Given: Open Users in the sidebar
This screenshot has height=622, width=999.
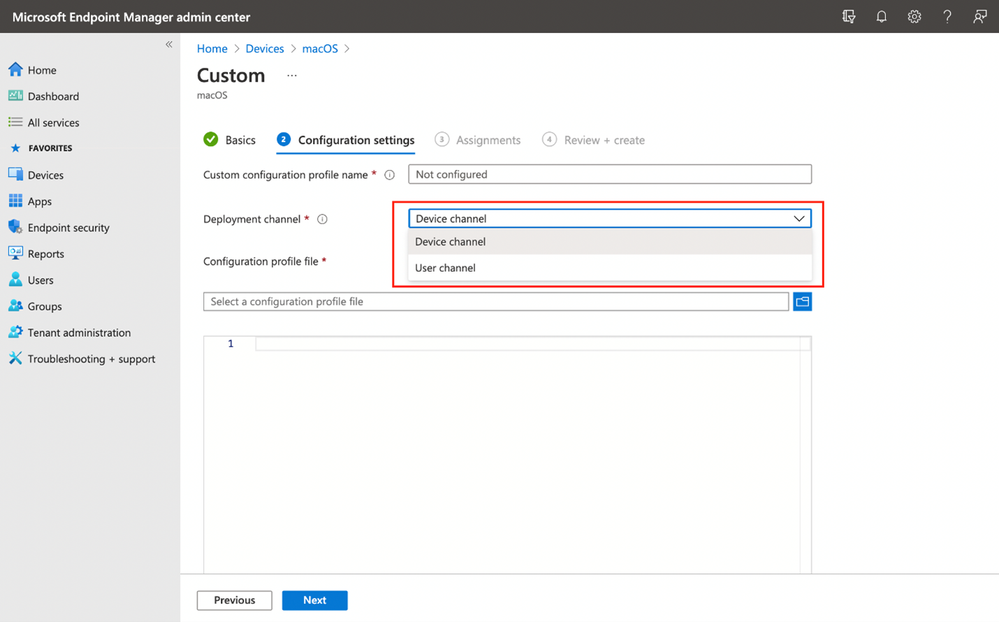Looking at the screenshot, I should 40,280.
